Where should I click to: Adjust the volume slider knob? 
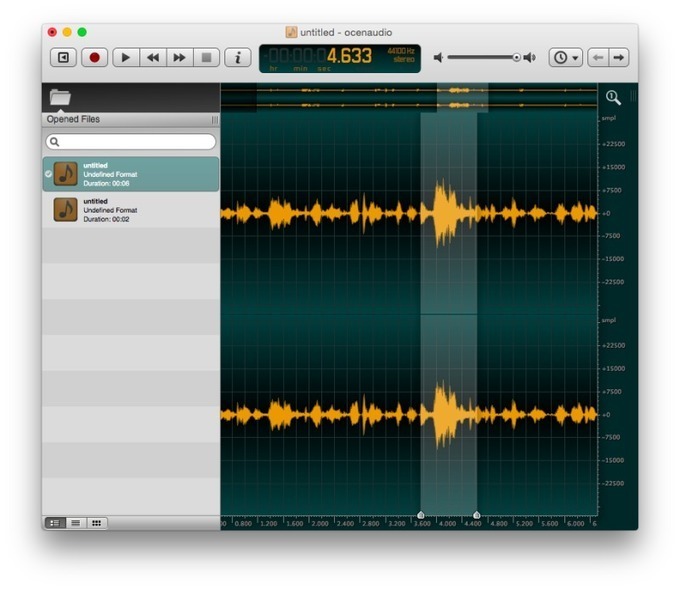(x=516, y=57)
